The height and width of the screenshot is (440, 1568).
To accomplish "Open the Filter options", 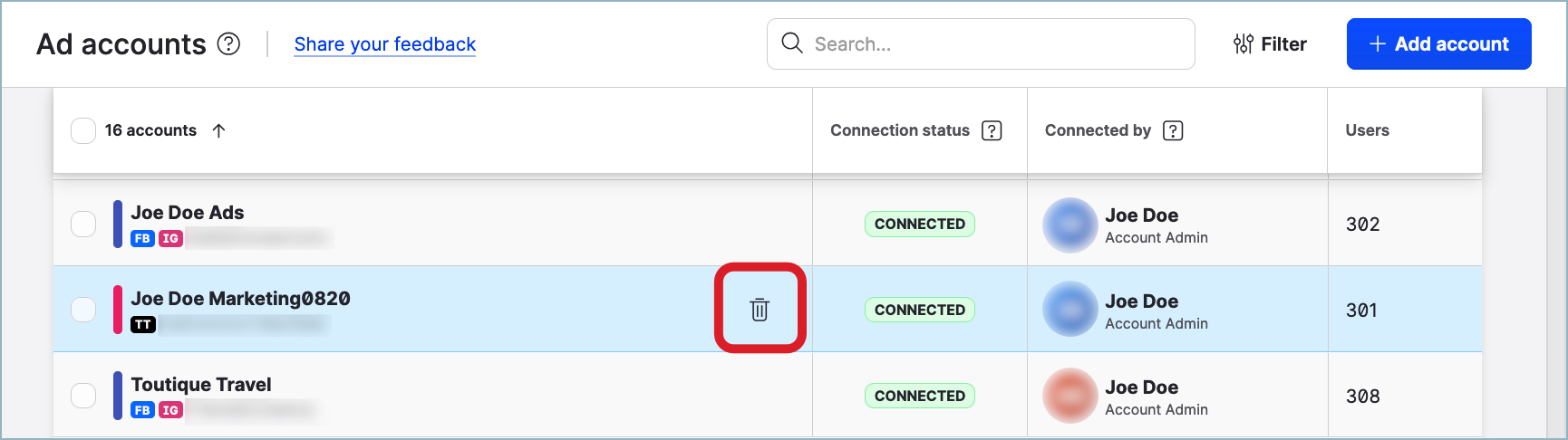I will 1270,43.
